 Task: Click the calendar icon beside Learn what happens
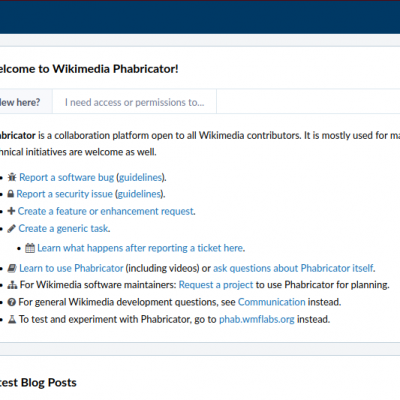(30, 248)
